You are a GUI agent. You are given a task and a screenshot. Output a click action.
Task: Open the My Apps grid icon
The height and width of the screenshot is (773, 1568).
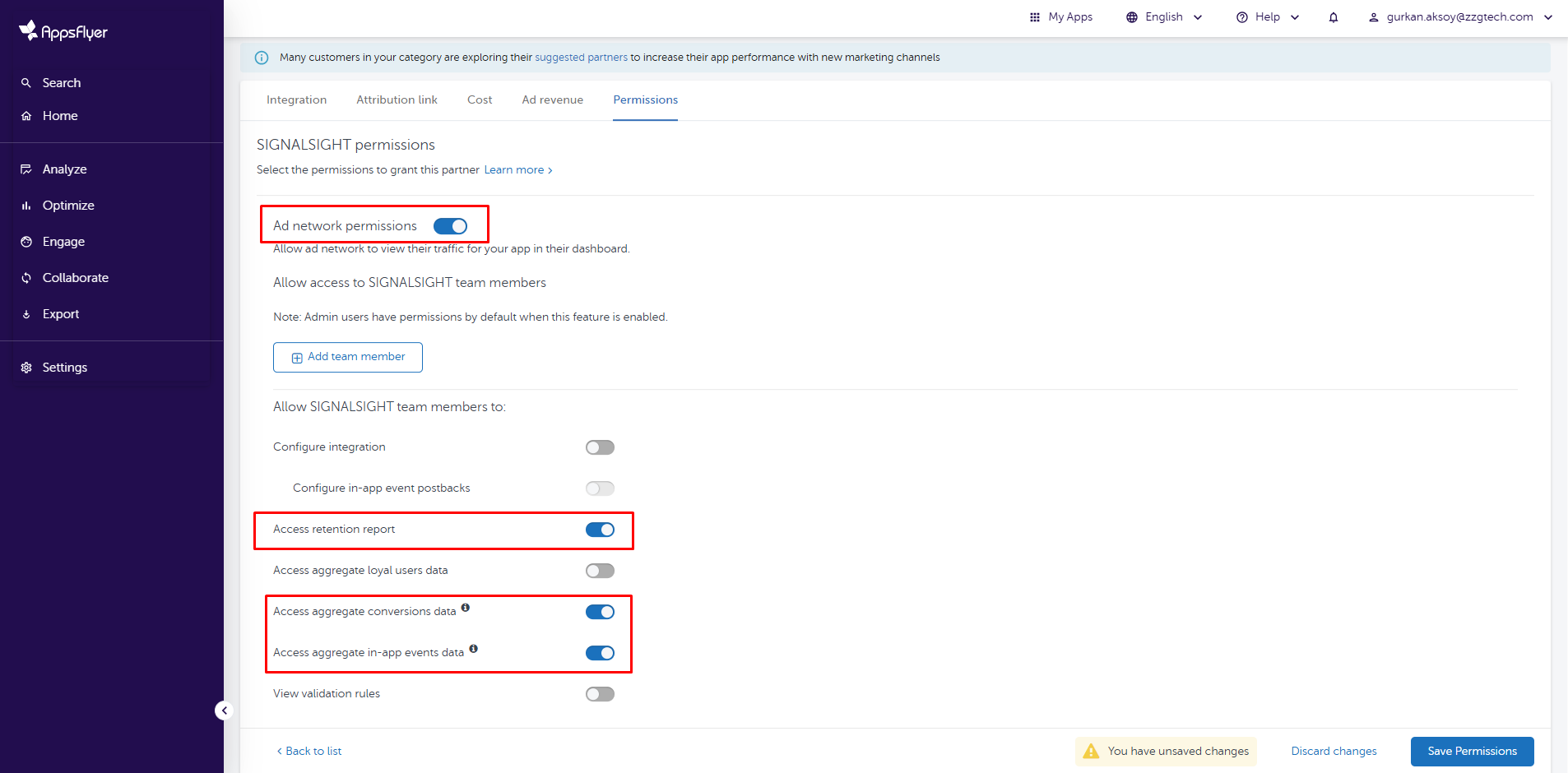pyautogui.click(x=1035, y=17)
